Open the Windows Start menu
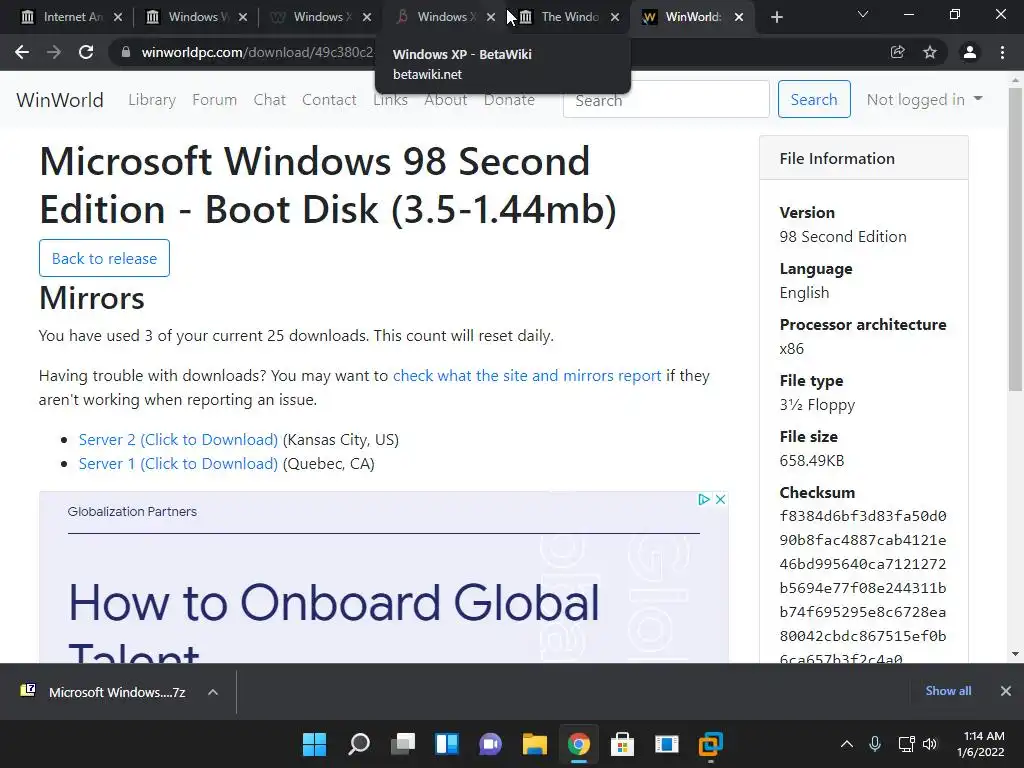 (x=314, y=744)
